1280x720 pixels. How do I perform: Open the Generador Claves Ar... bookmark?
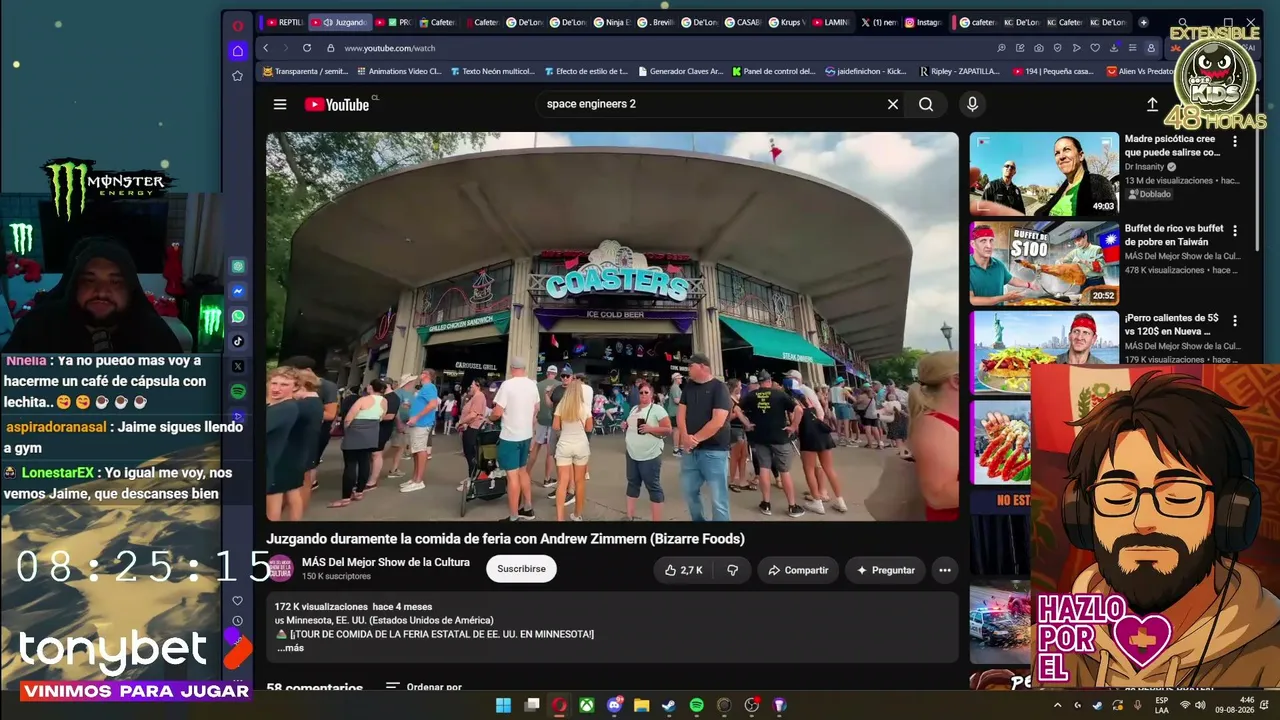(x=680, y=72)
